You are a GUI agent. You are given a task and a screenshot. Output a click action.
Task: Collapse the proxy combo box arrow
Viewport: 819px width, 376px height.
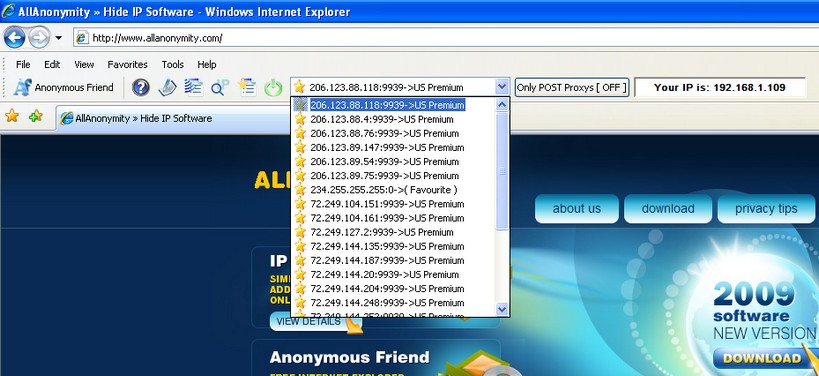(501, 87)
